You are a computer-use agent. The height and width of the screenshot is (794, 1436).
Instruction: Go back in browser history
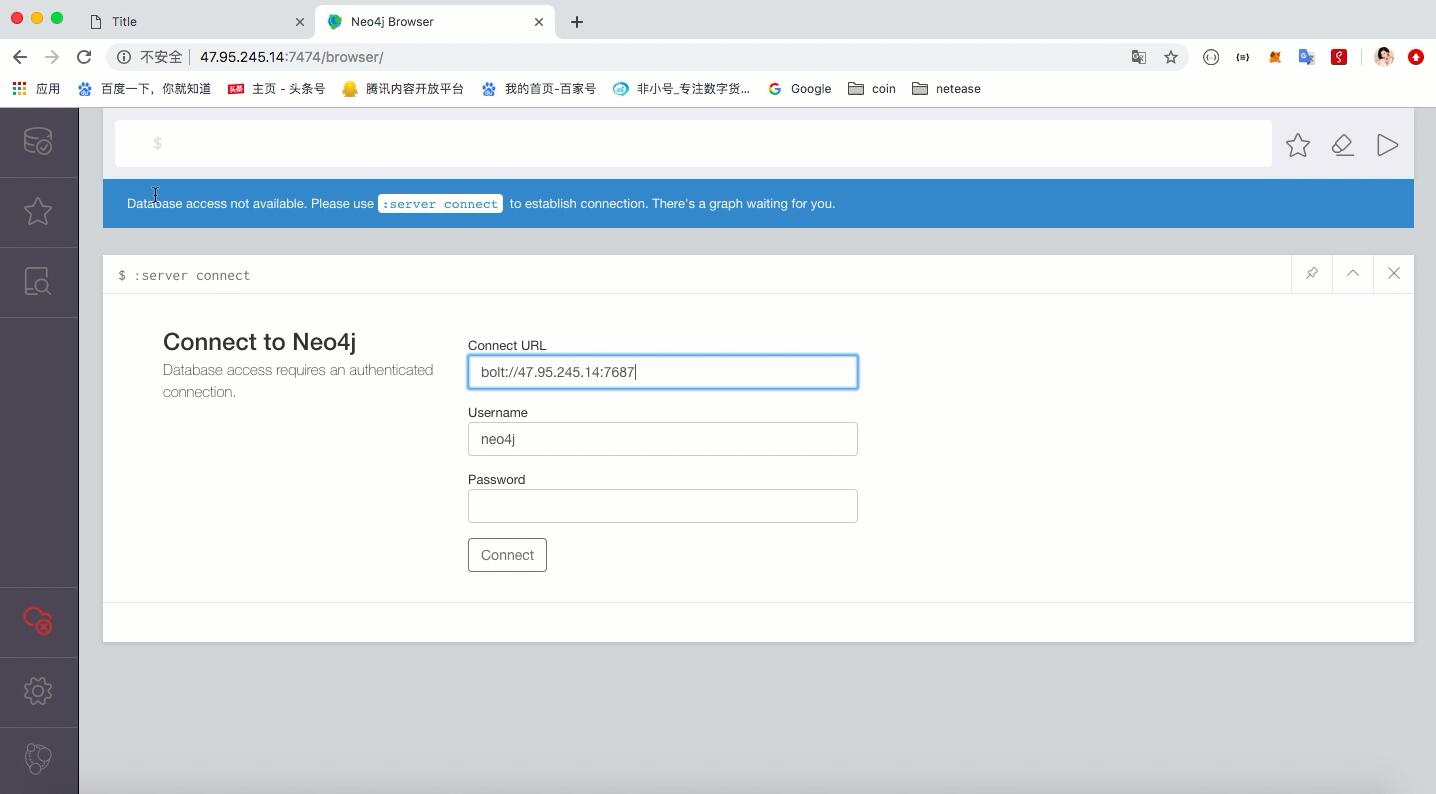tap(20, 57)
